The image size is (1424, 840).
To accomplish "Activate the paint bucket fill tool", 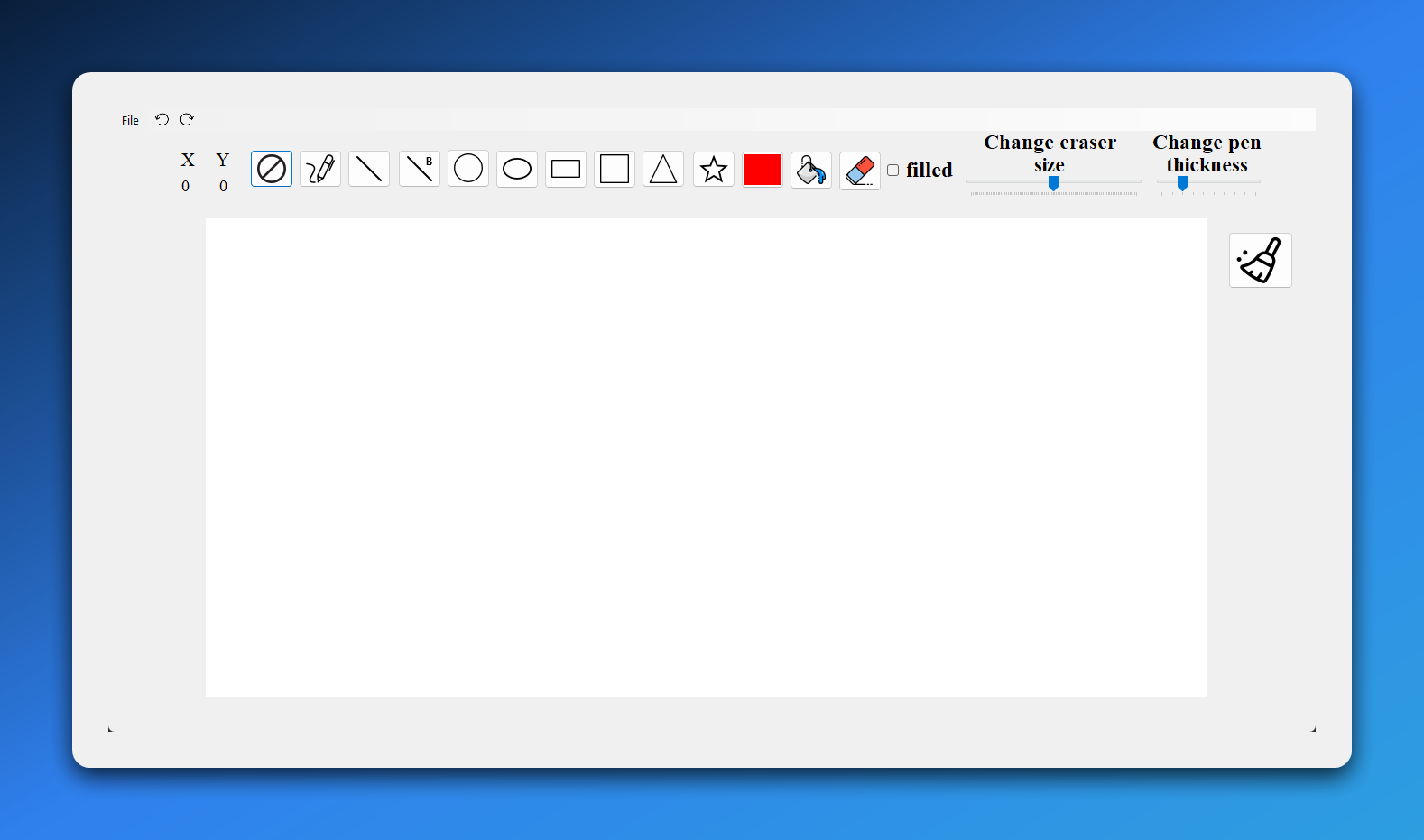I will (811, 170).
